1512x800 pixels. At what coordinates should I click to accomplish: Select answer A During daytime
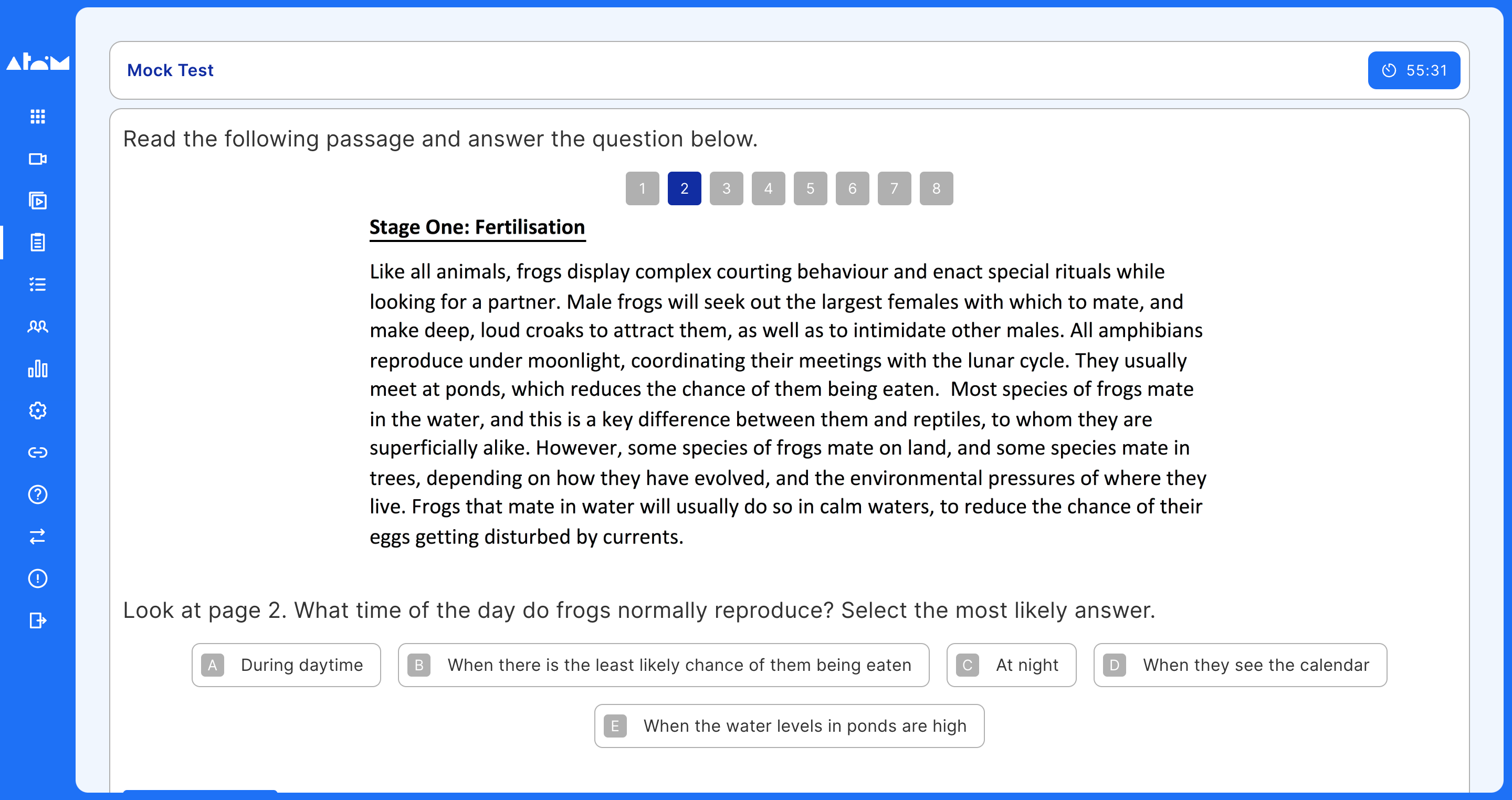(x=286, y=665)
